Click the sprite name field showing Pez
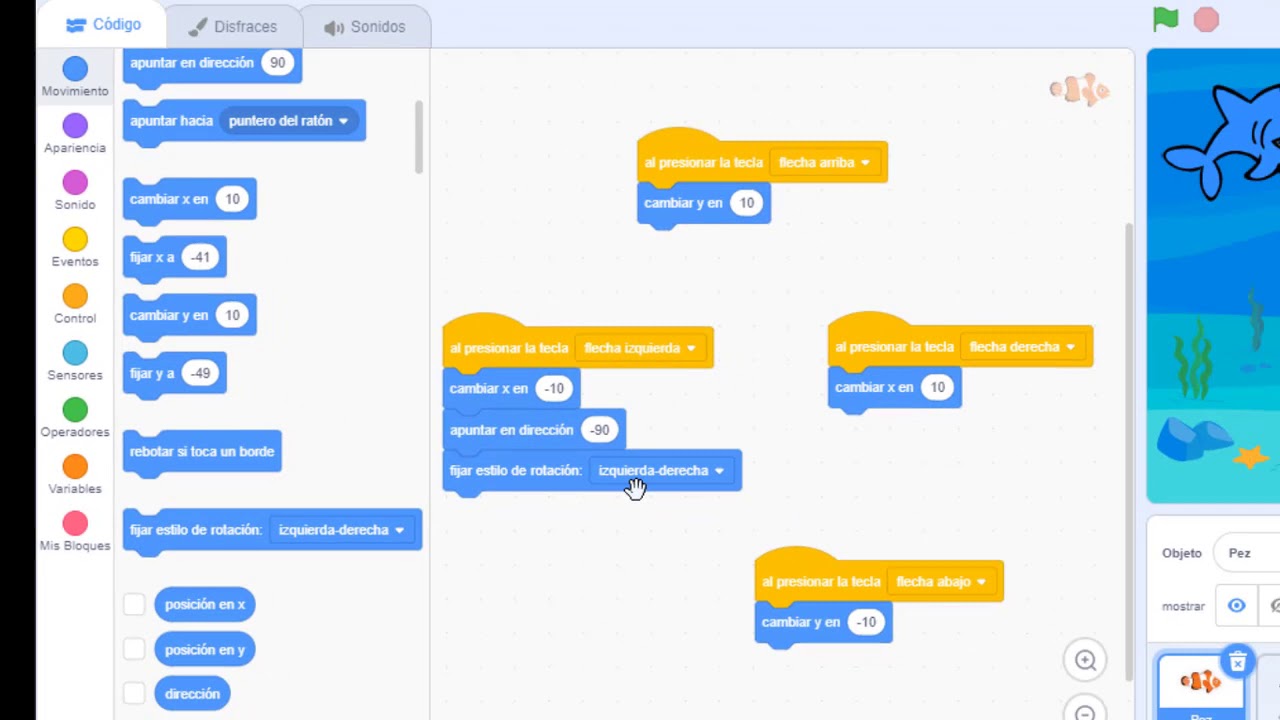Screen dimensions: 1280x720 tap(1247, 553)
